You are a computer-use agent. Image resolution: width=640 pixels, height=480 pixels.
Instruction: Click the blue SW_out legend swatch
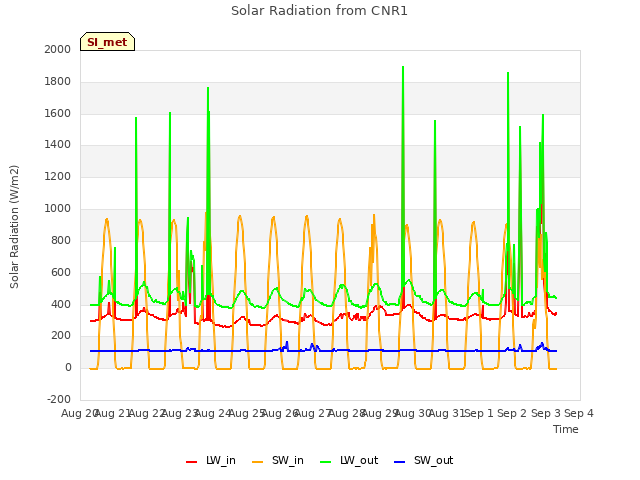(400, 462)
